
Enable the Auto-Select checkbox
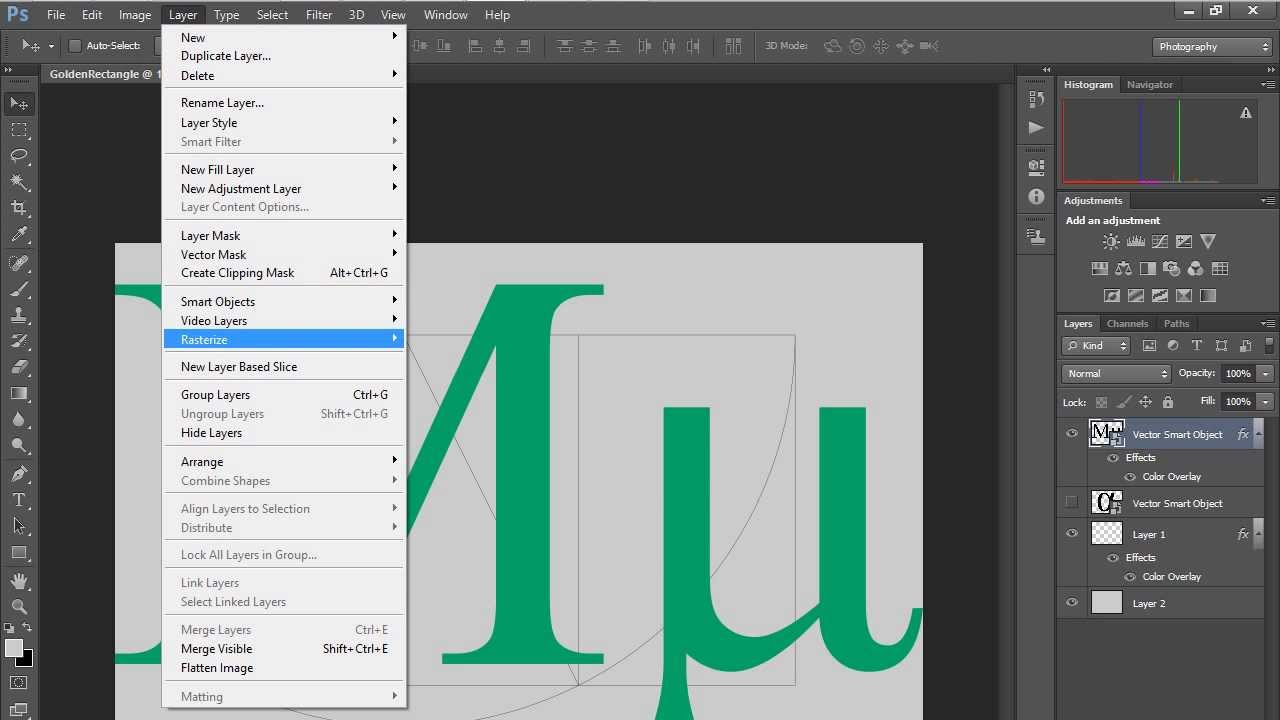pyautogui.click(x=74, y=46)
